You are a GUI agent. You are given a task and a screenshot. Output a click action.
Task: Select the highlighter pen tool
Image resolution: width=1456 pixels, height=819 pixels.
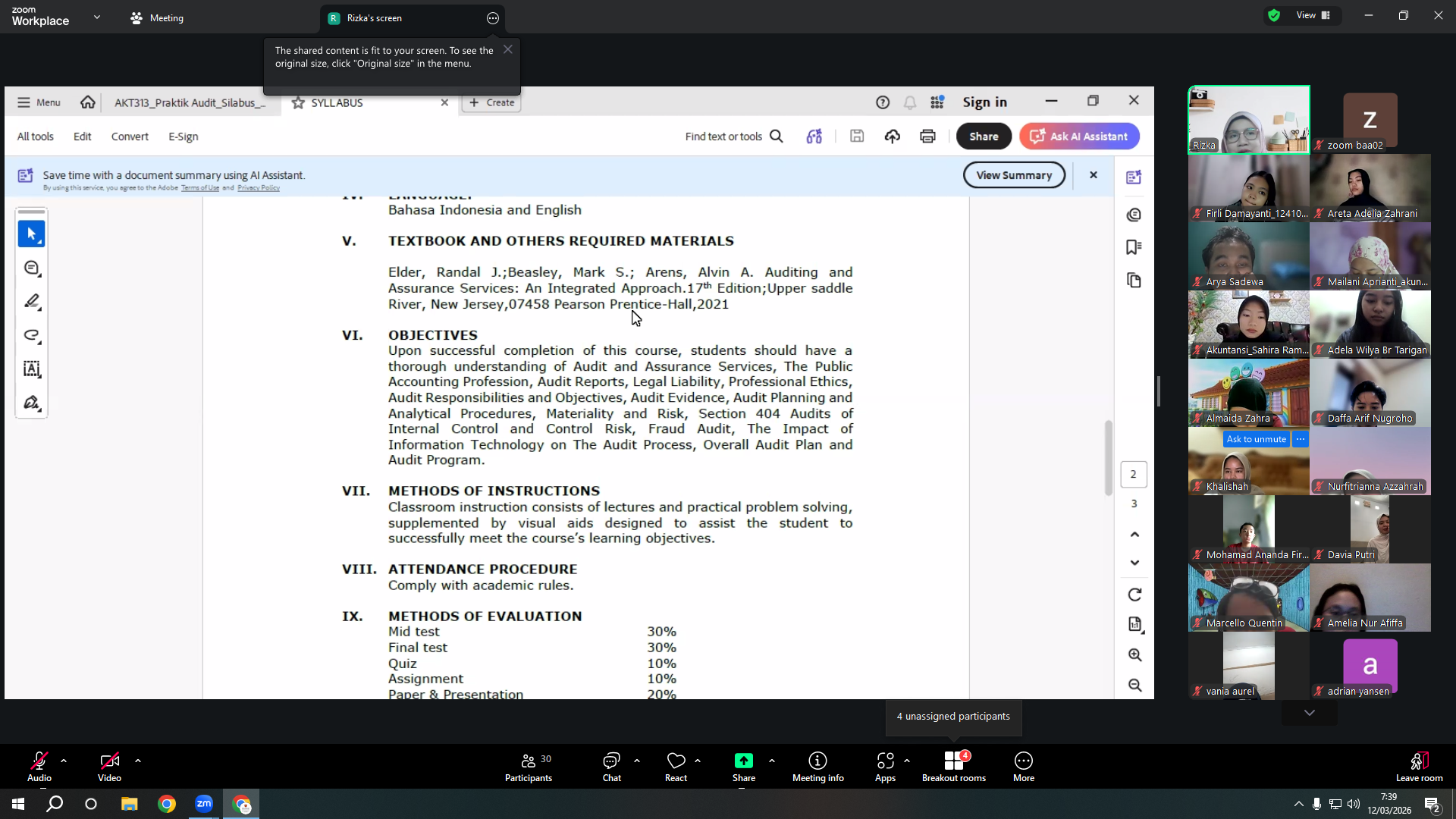[x=31, y=302]
